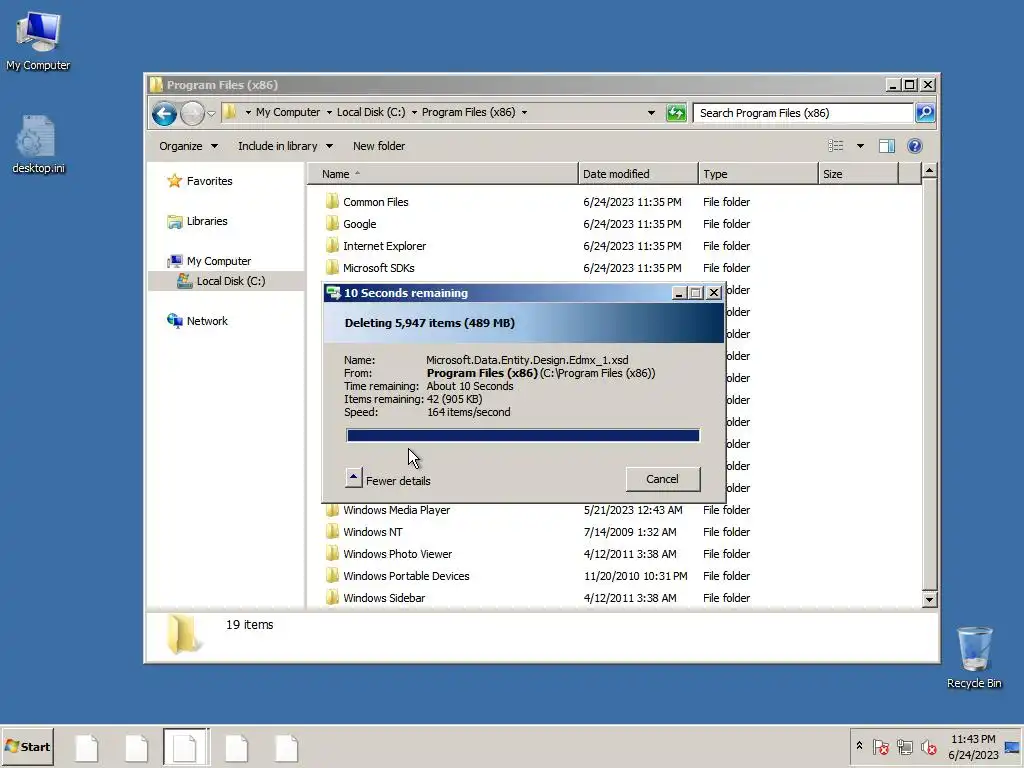Expand address bar history dropdown
The height and width of the screenshot is (768, 1024).
click(651, 113)
